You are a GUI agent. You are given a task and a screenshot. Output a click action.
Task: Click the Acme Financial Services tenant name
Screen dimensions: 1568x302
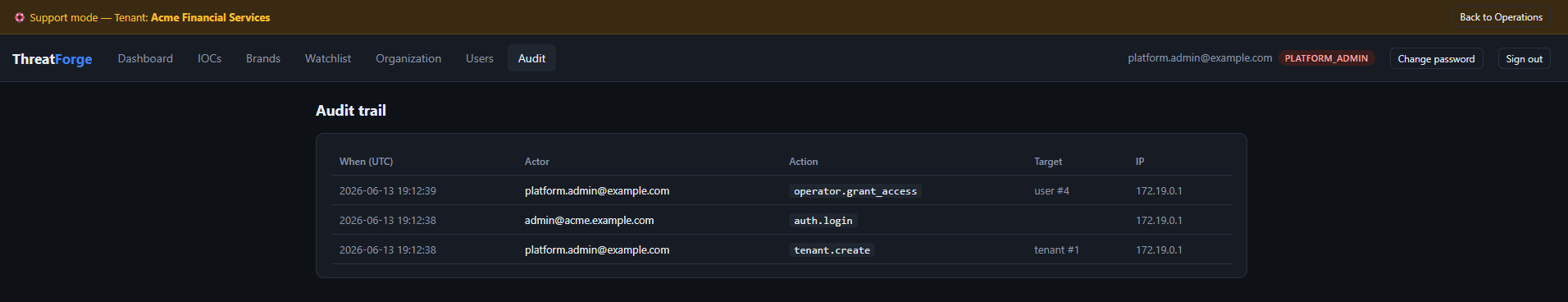210,17
